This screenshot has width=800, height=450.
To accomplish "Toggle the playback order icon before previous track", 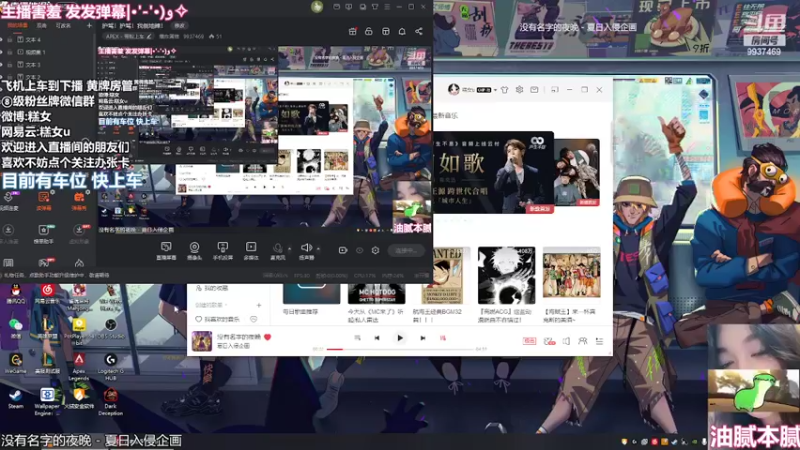I will pyautogui.click(x=357, y=338).
